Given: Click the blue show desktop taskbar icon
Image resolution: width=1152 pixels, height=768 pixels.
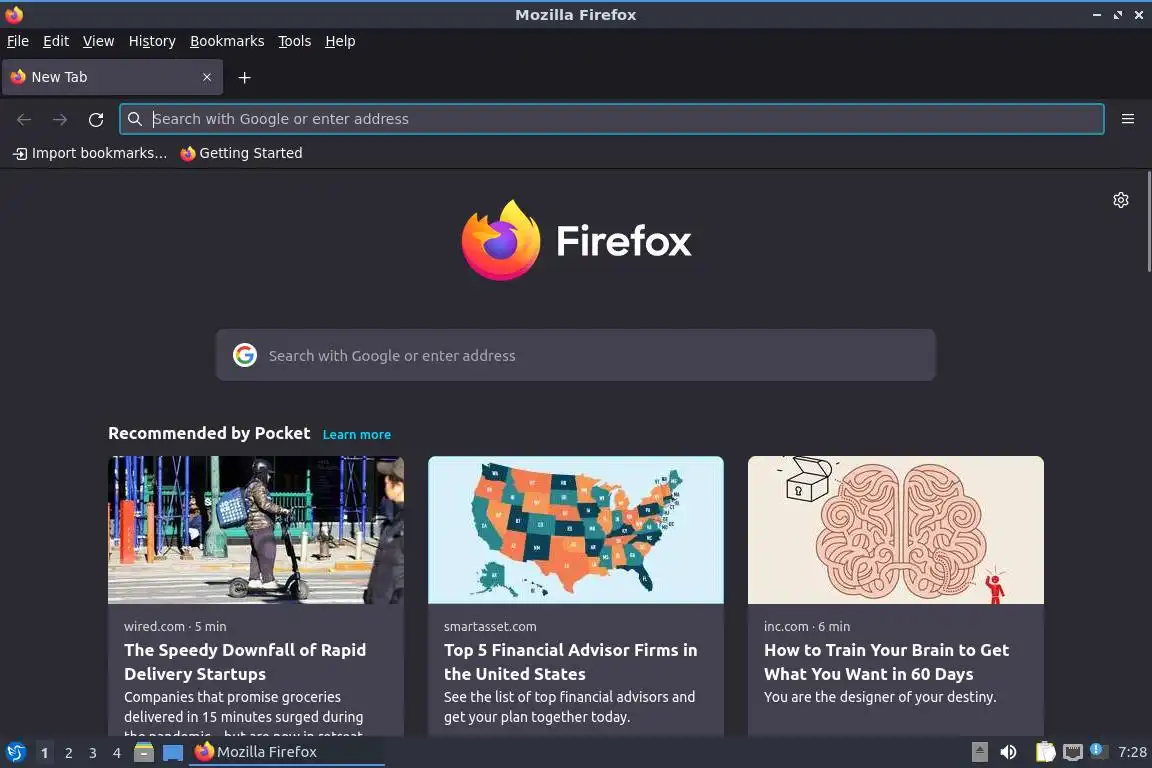Looking at the screenshot, I should pyautogui.click(x=173, y=753).
